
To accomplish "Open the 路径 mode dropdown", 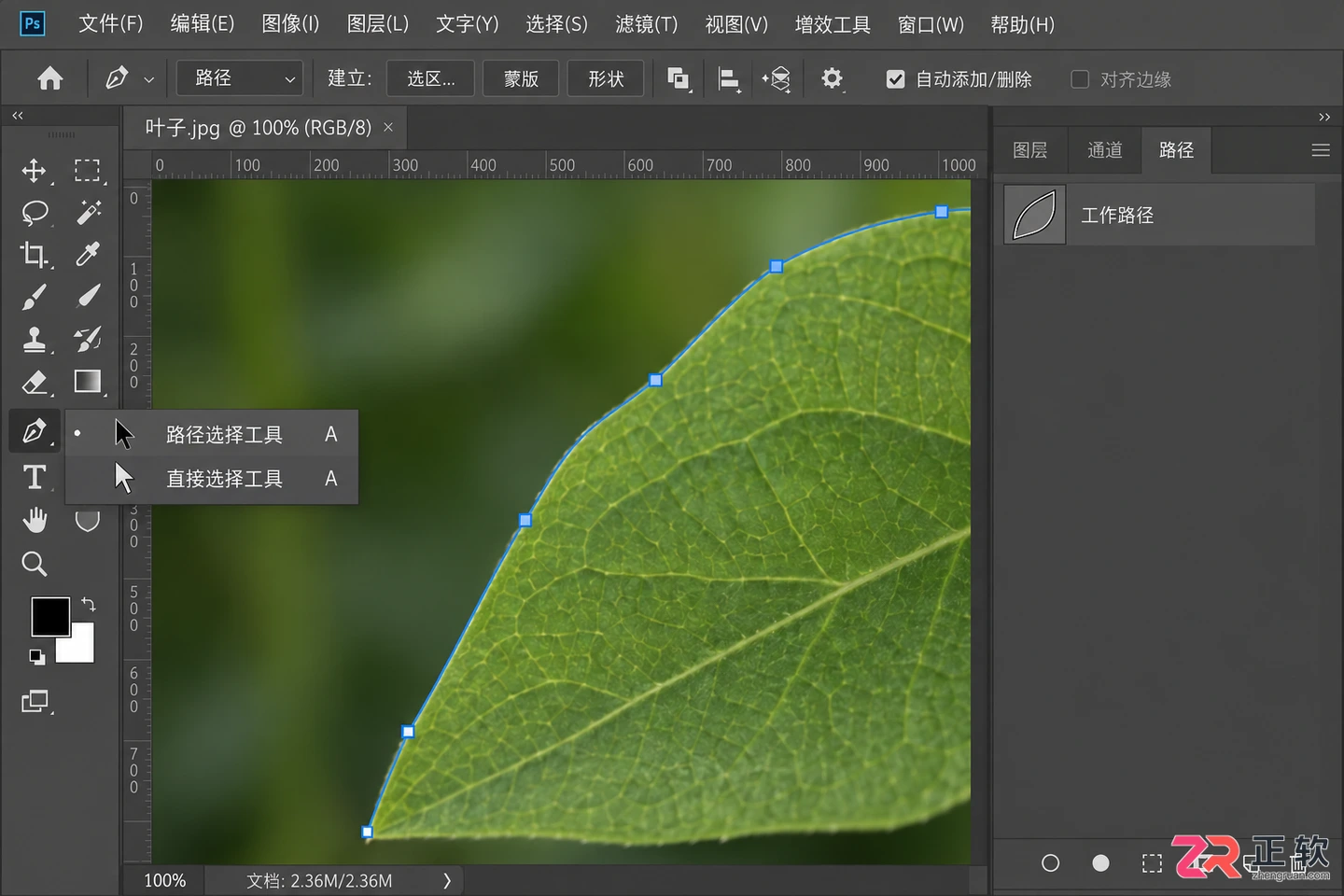I will (240, 78).
